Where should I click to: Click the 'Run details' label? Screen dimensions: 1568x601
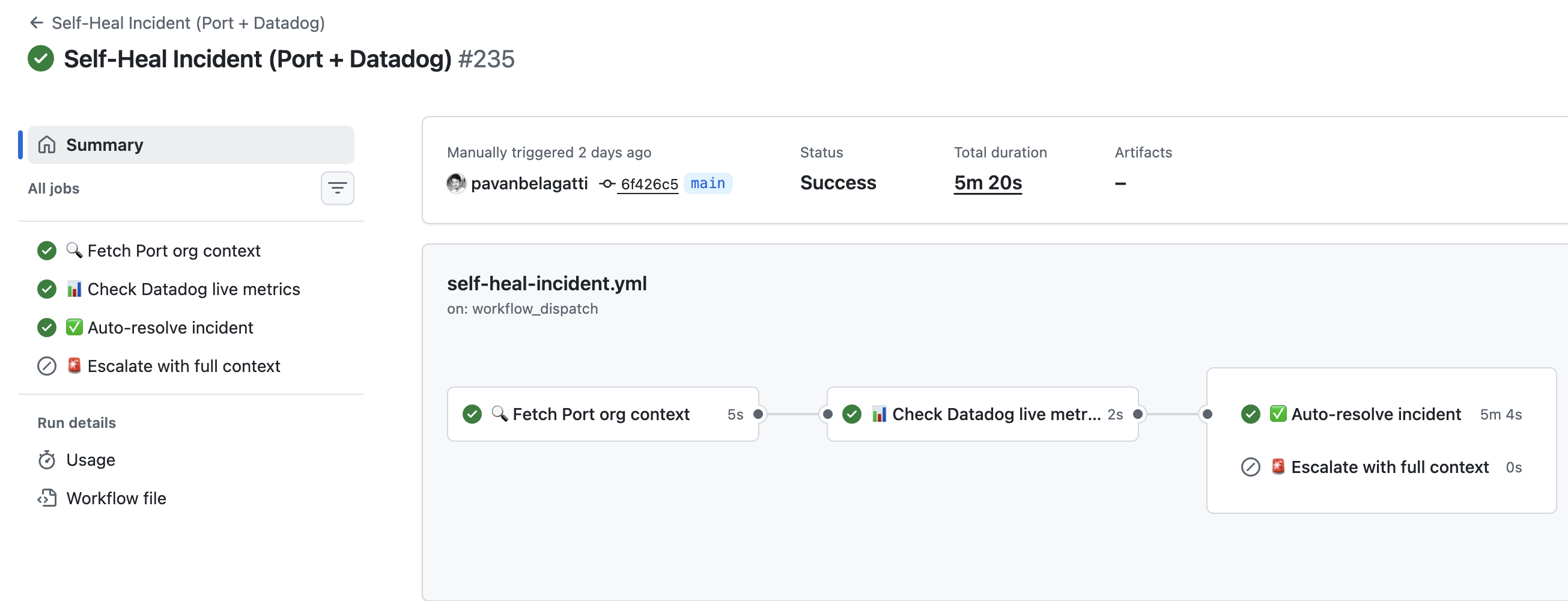click(x=77, y=423)
